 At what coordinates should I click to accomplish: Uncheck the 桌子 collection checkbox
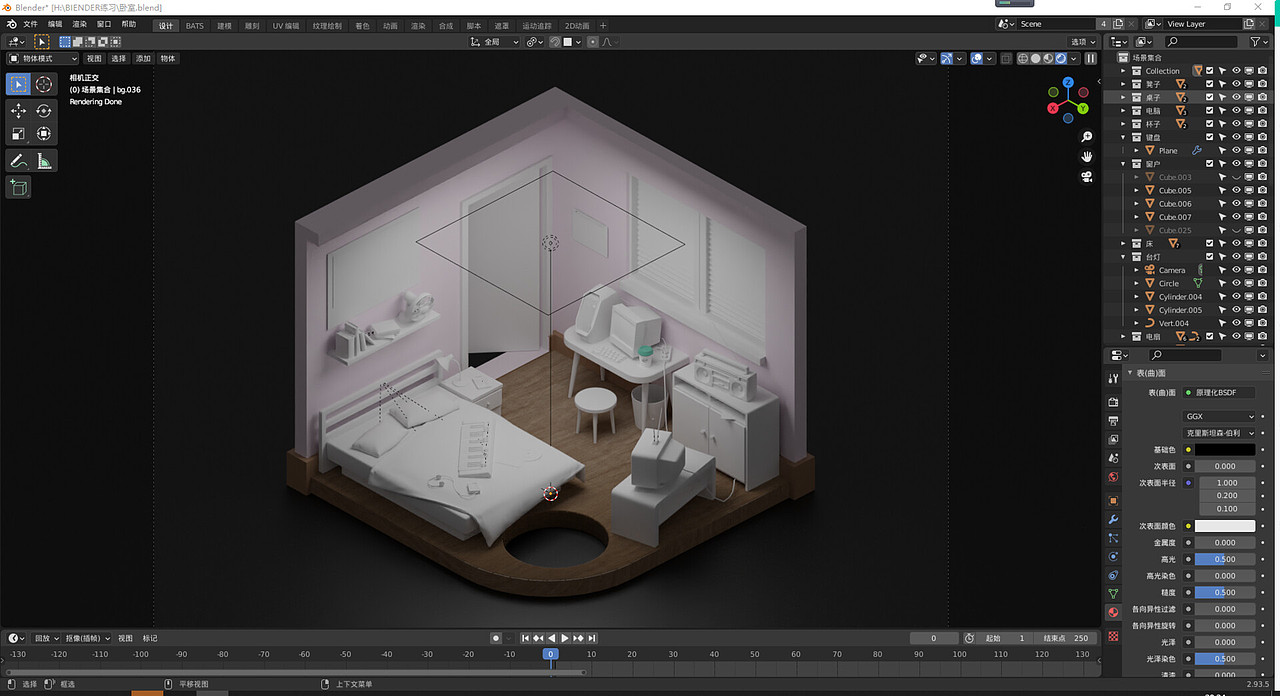pos(1209,98)
